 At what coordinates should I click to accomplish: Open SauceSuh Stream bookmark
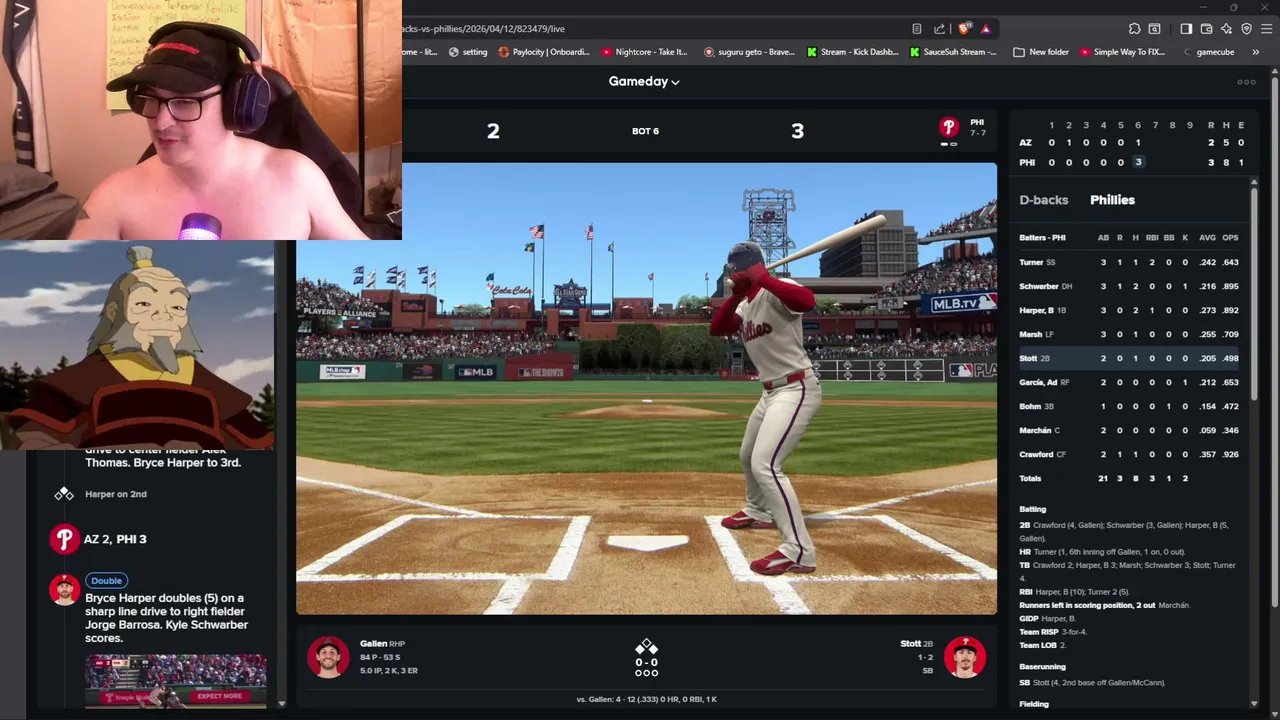coord(953,52)
